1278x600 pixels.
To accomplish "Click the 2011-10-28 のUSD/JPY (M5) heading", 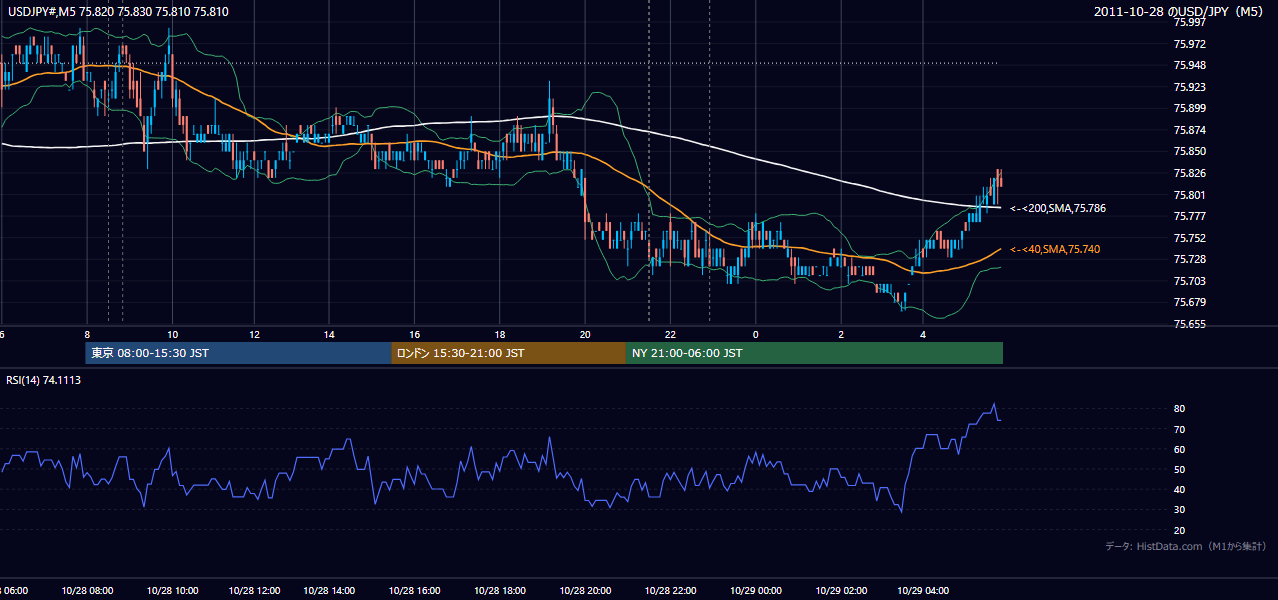I will point(1179,11).
